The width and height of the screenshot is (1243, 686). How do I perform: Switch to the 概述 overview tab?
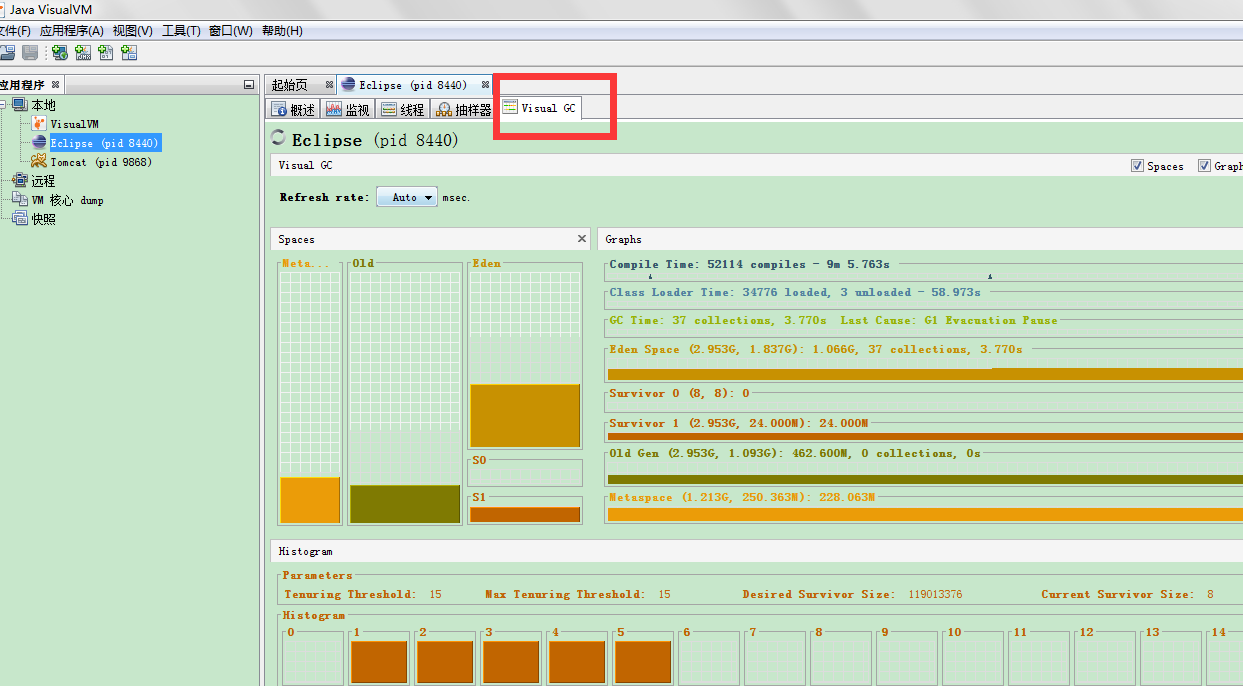(294, 110)
